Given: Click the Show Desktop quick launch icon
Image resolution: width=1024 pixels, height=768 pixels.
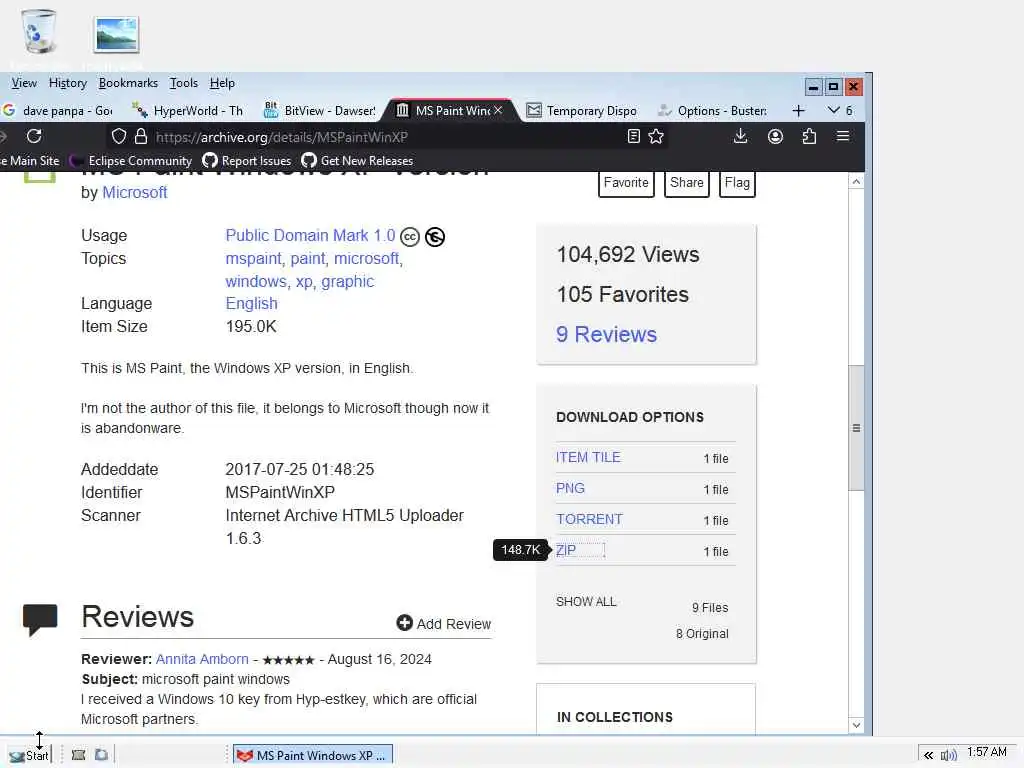Looking at the screenshot, I should (78, 755).
